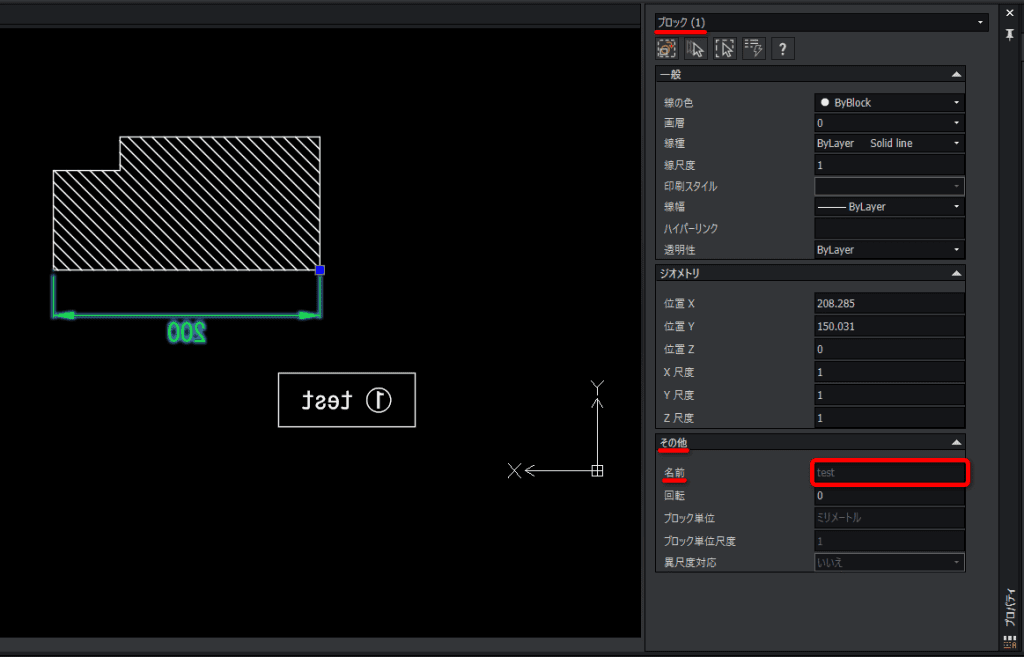Click the select objects arrow icon
The width and height of the screenshot is (1024, 657).
696,49
